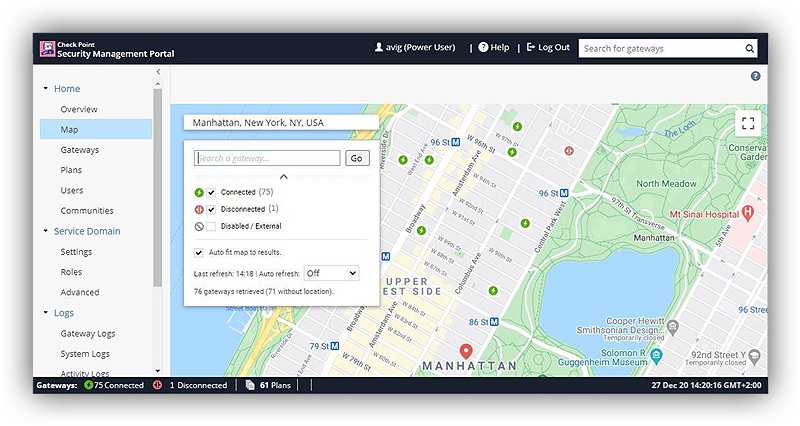The height and width of the screenshot is (426, 800).
Task: Click the Plans document icon in status bar
Action: (250, 385)
